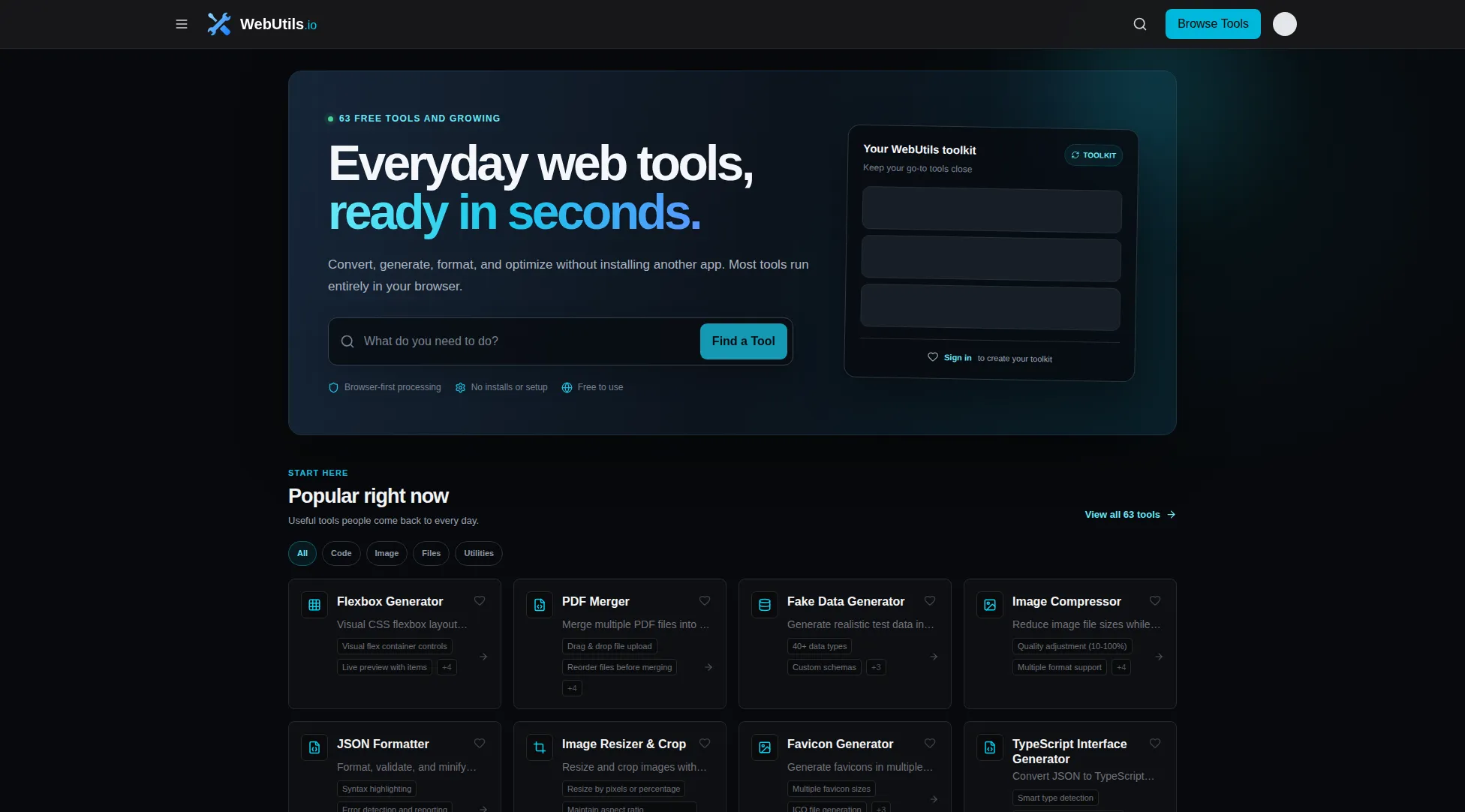This screenshot has width=1465, height=812.
Task: Click the Smart type detection tag
Action: click(1055, 798)
